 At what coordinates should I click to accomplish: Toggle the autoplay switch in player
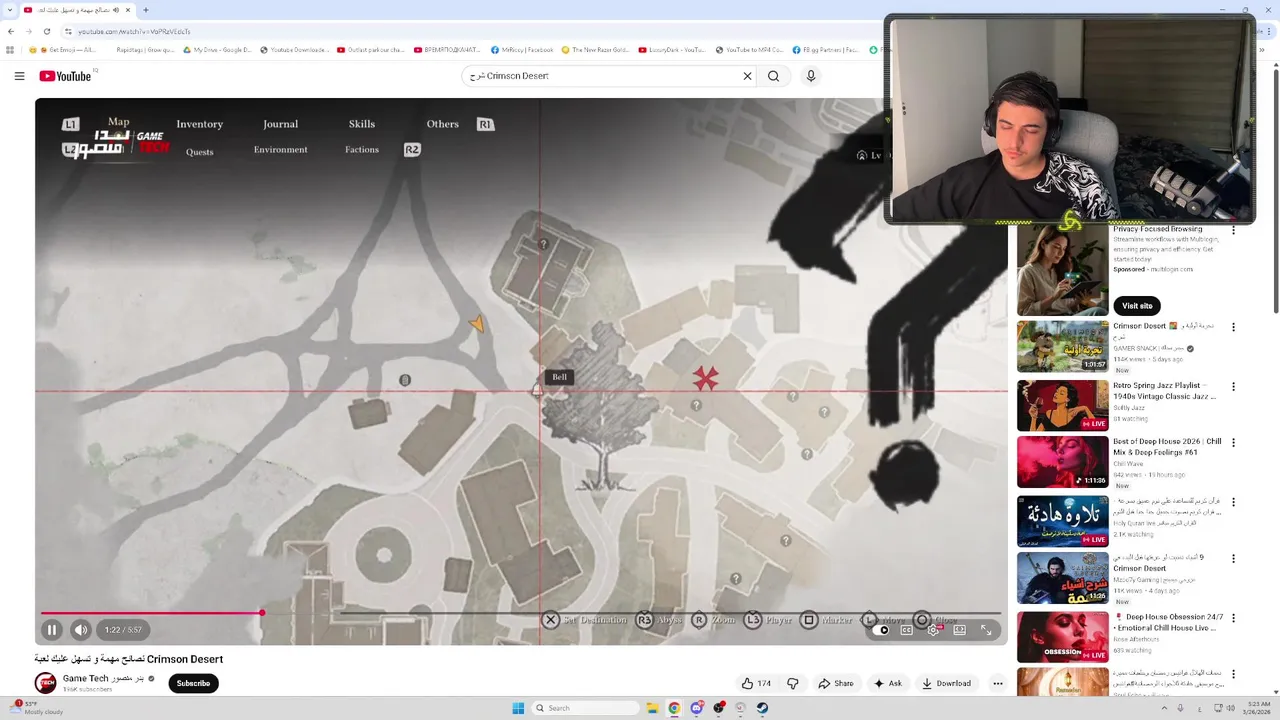pos(882,630)
